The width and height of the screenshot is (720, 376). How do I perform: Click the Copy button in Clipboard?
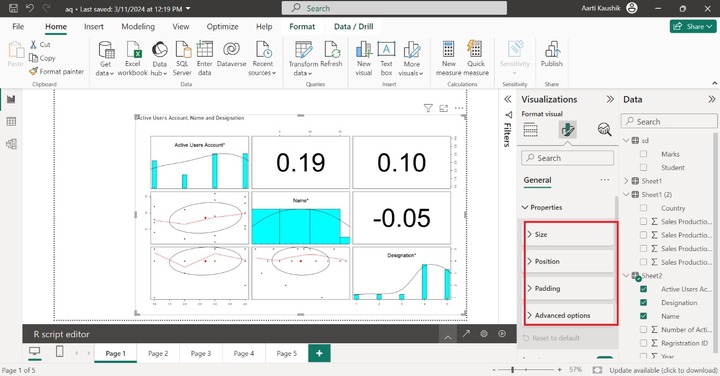(x=42, y=58)
